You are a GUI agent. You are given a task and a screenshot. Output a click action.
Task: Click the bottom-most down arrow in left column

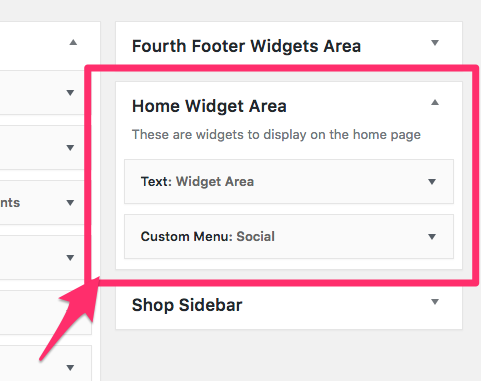(x=70, y=368)
